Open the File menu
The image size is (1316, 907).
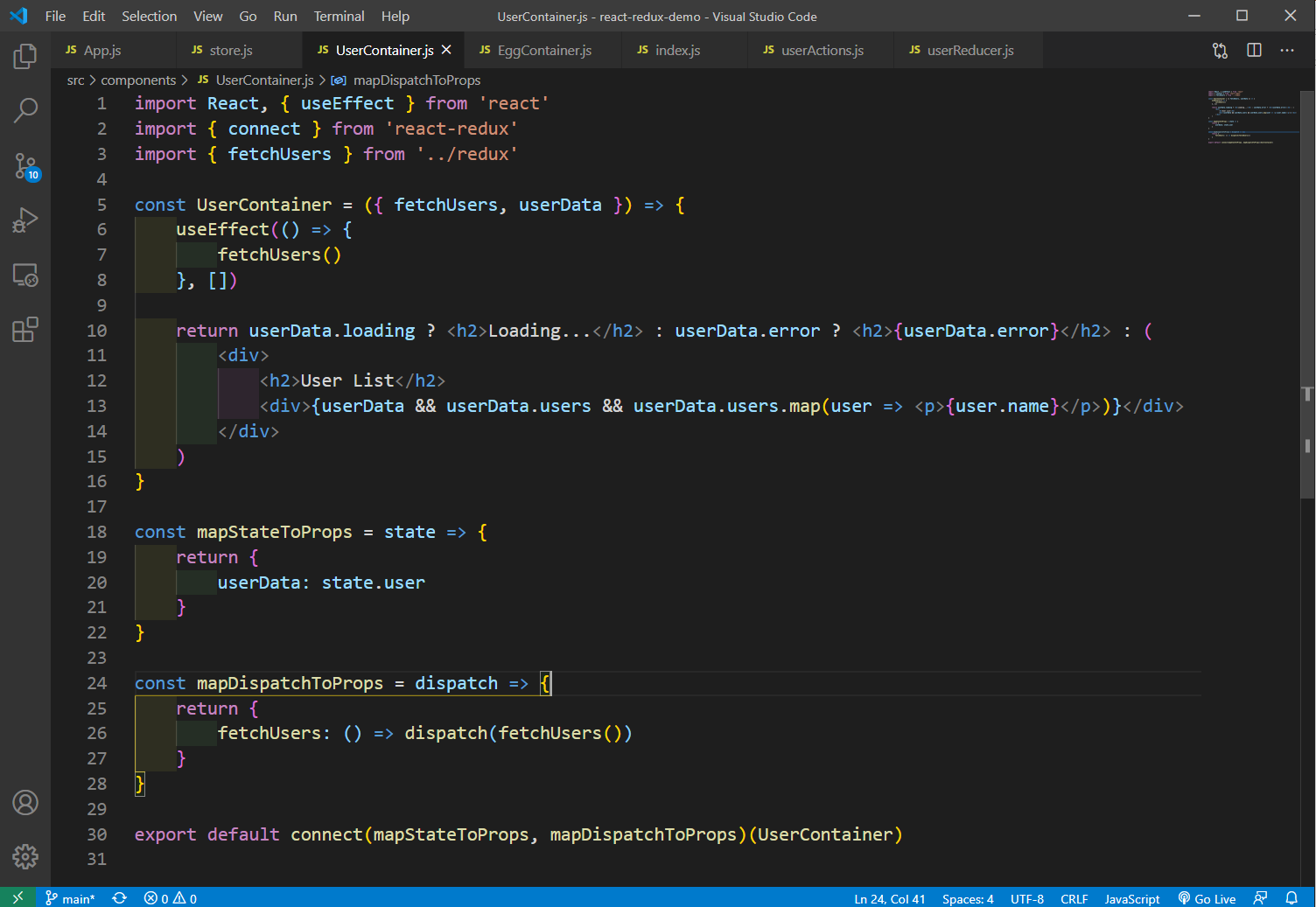point(55,16)
